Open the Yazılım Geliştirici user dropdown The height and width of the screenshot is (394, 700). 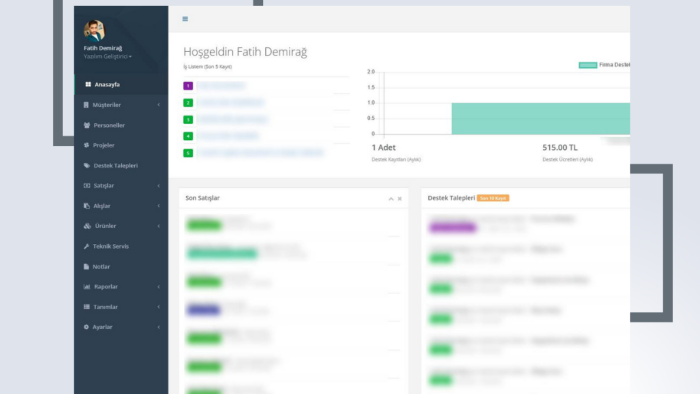coord(108,56)
